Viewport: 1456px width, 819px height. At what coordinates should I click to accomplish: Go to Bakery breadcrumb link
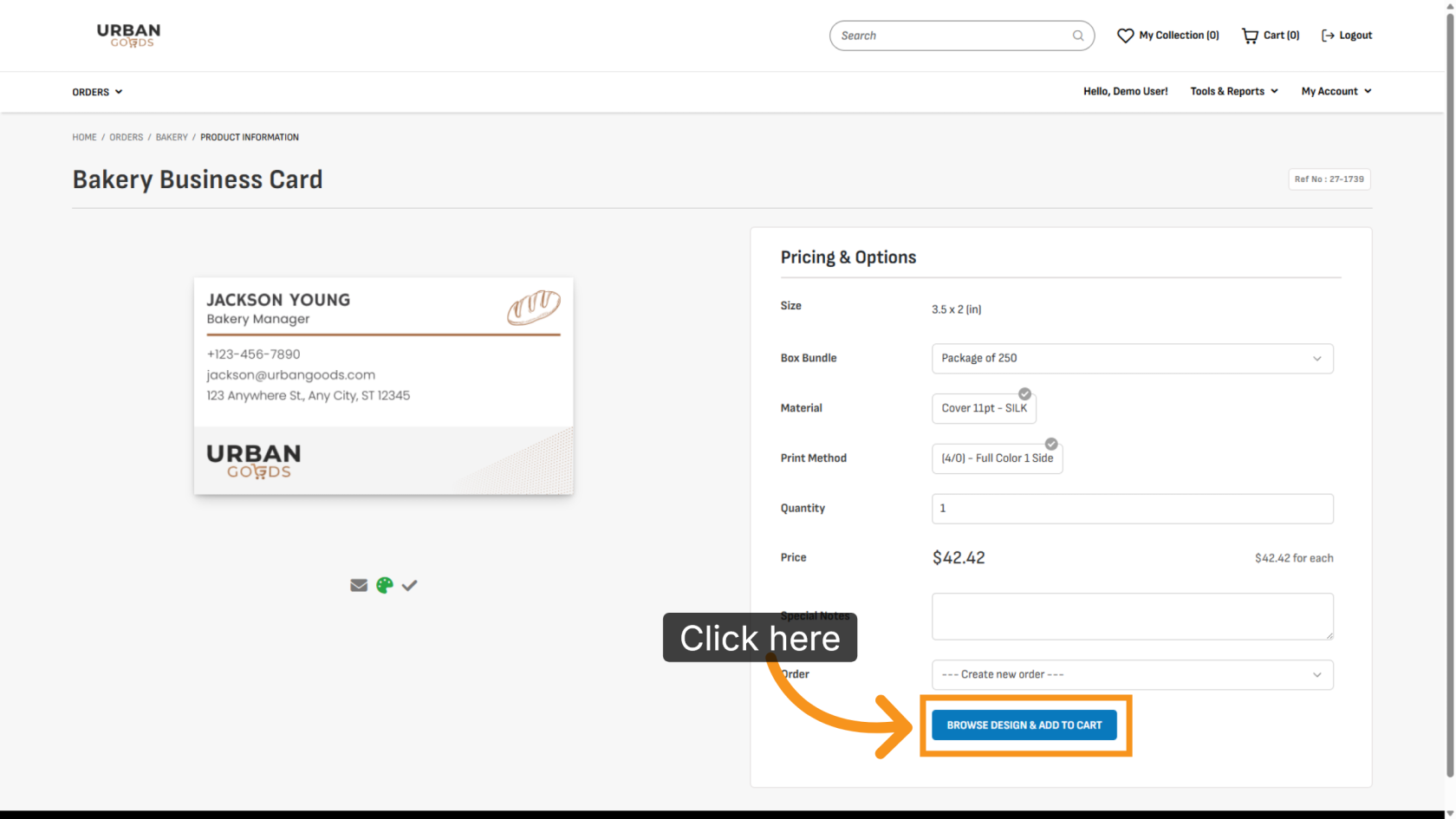coord(172,137)
